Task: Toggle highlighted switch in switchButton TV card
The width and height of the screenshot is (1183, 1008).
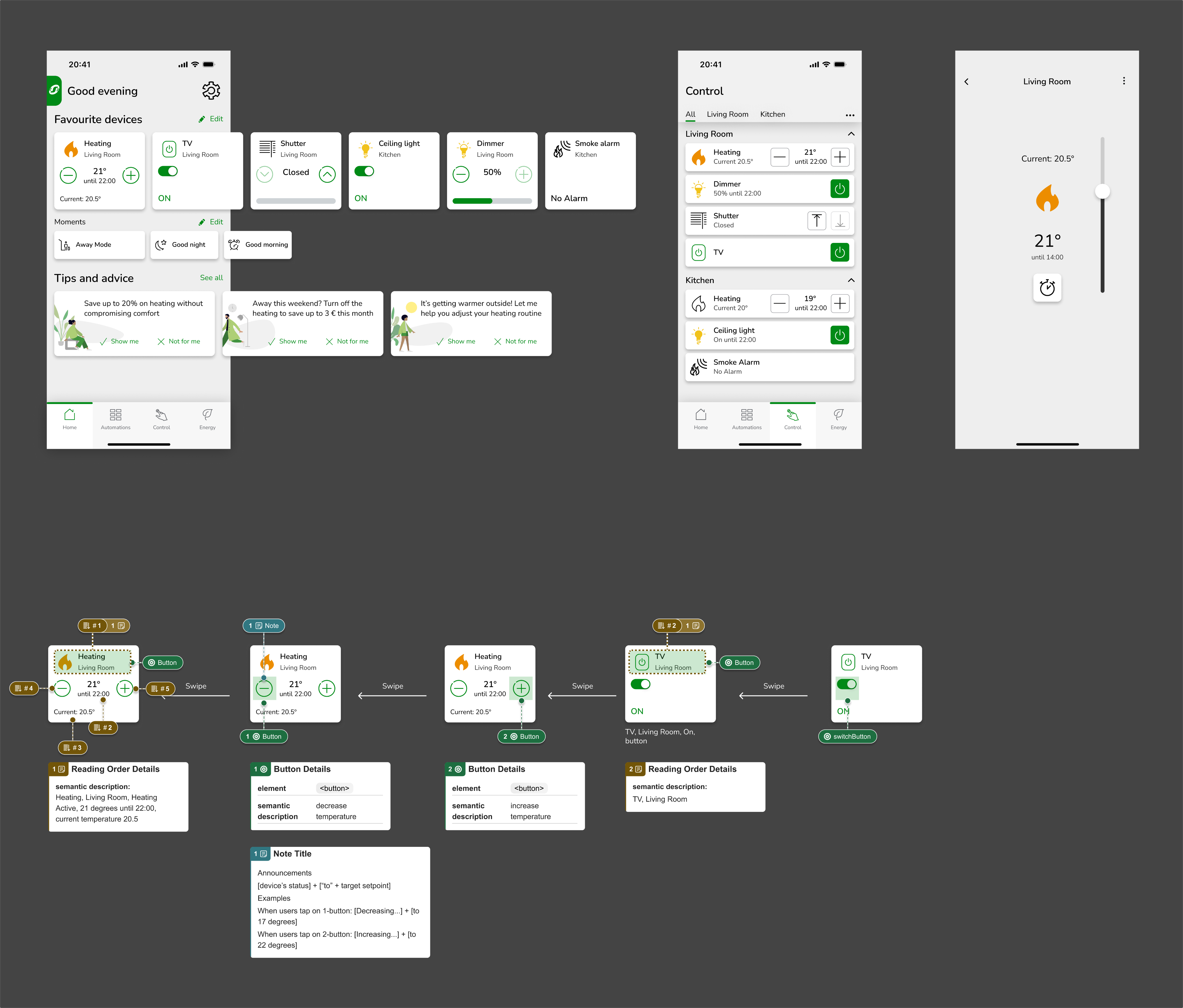Action: [x=847, y=684]
